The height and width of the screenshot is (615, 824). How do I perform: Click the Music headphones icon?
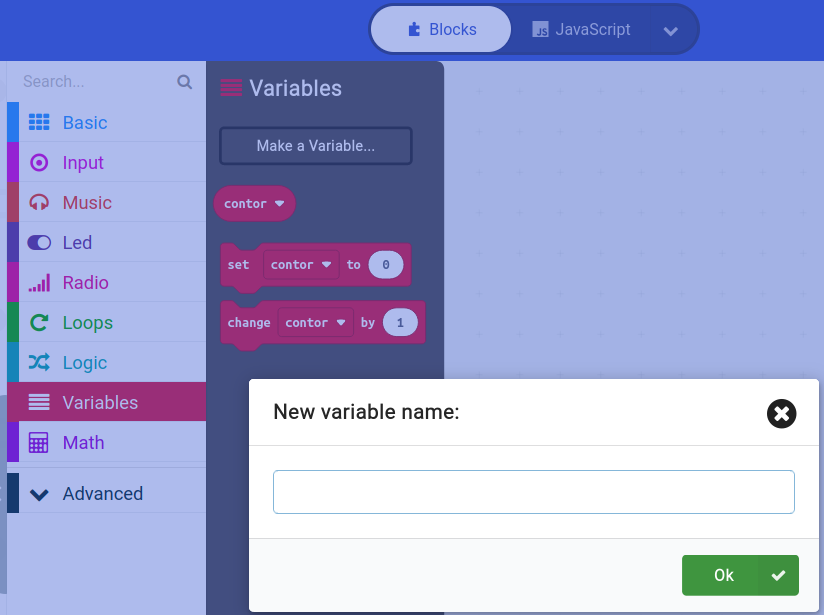pos(39,203)
